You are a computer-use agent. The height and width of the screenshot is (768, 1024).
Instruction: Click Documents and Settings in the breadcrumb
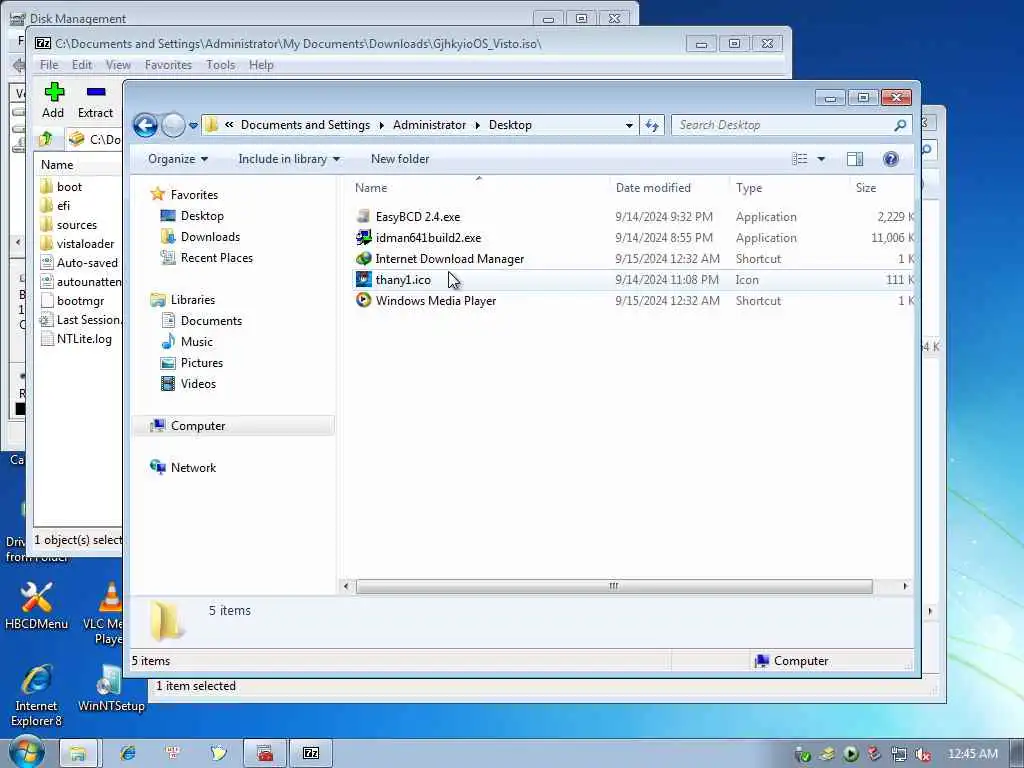[x=305, y=125]
